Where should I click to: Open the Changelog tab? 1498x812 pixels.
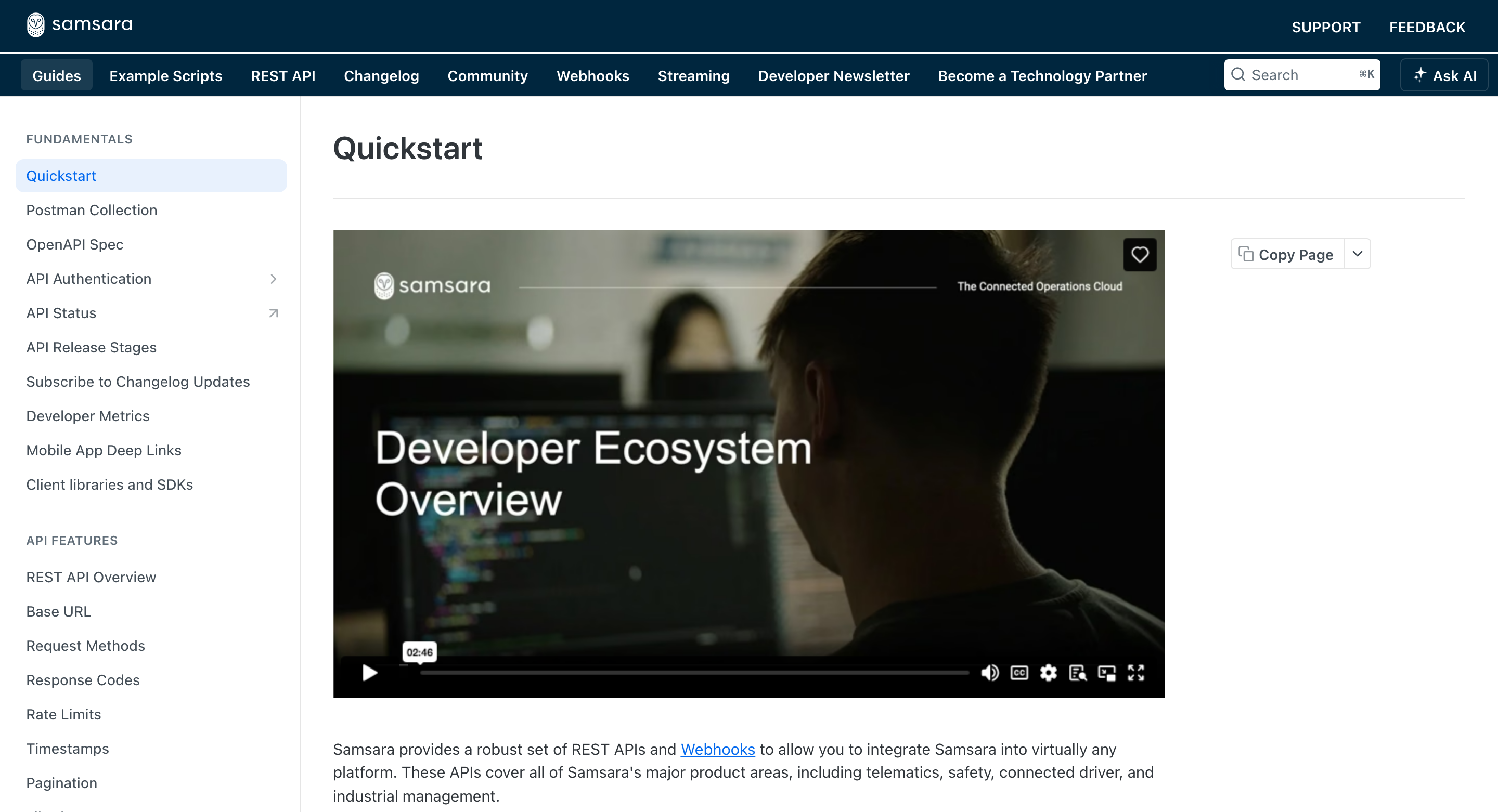(381, 75)
